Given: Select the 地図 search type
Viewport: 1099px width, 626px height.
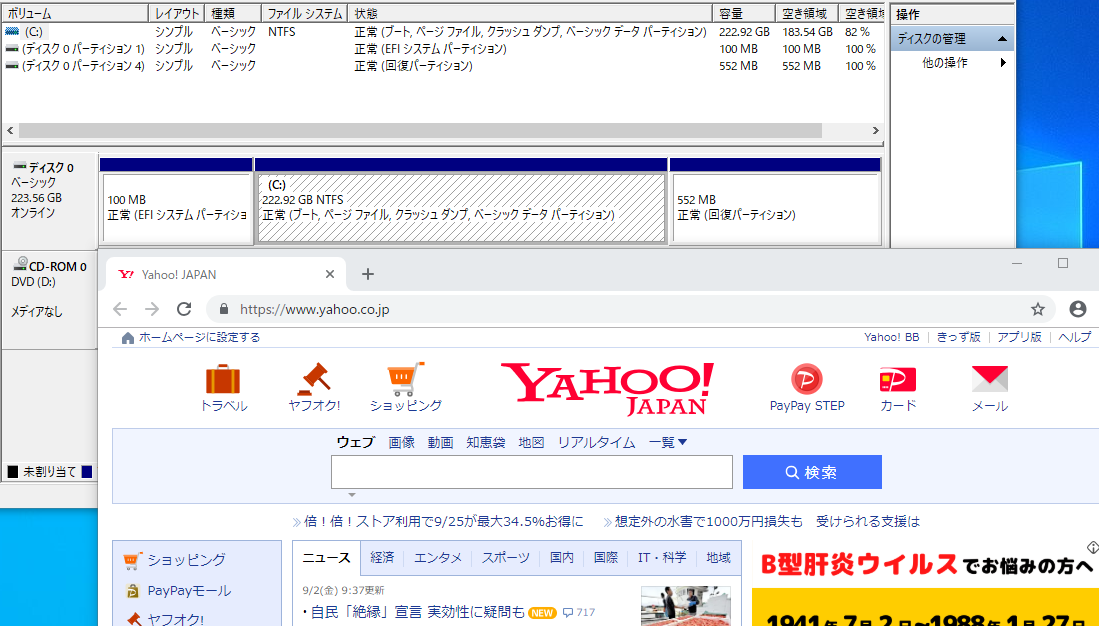Looking at the screenshot, I should pyautogui.click(x=531, y=442).
